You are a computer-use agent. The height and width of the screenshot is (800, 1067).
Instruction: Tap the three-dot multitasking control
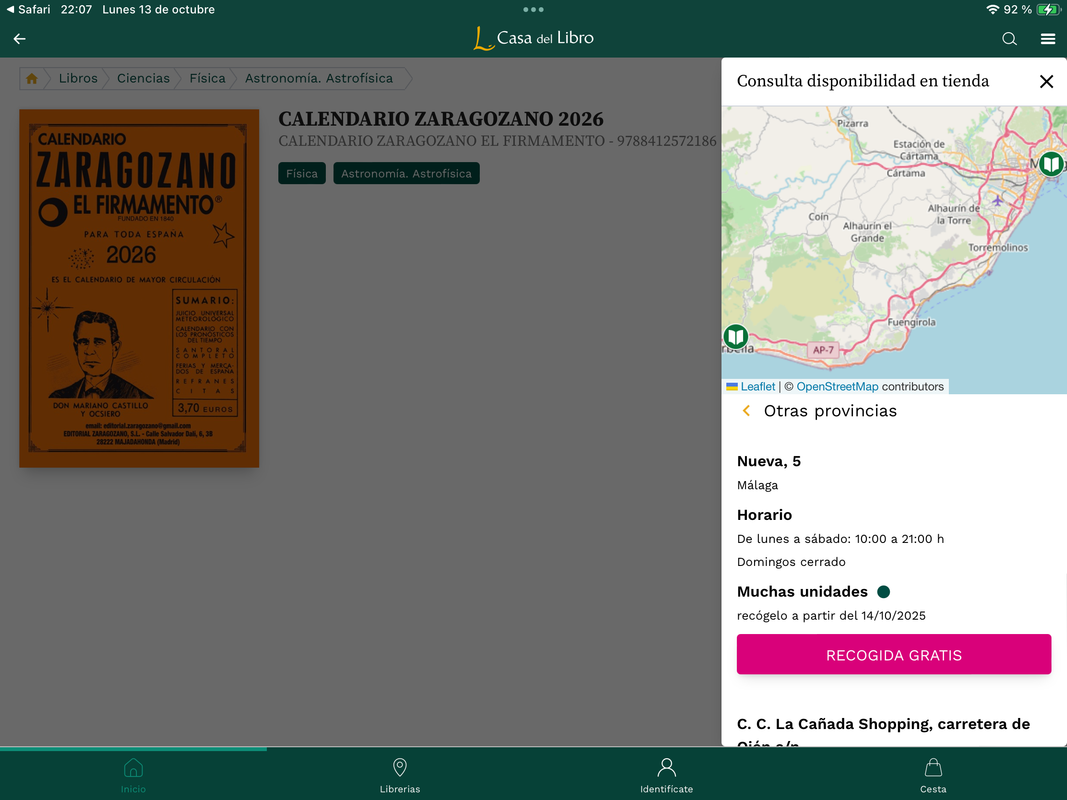click(534, 10)
